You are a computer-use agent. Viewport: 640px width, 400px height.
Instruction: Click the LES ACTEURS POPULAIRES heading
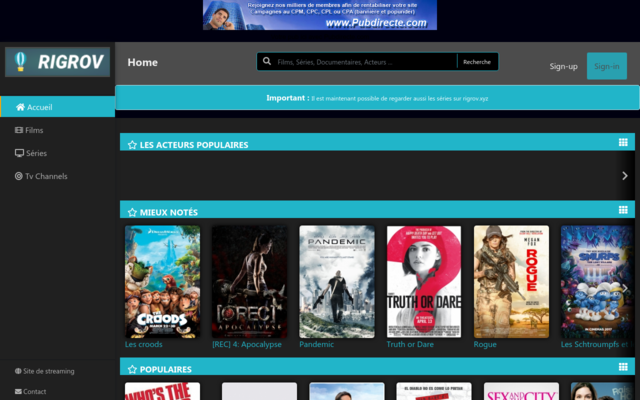pyautogui.click(x=194, y=145)
